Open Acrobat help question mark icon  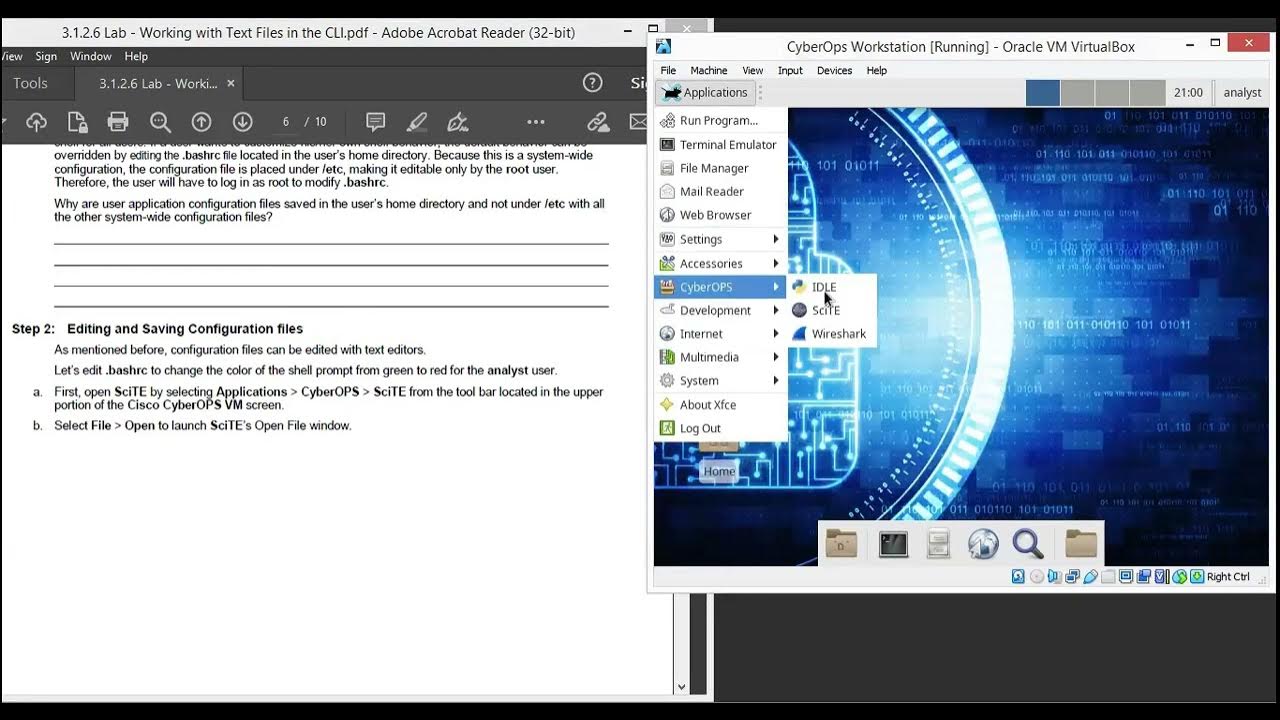pyautogui.click(x=592, y=83)
